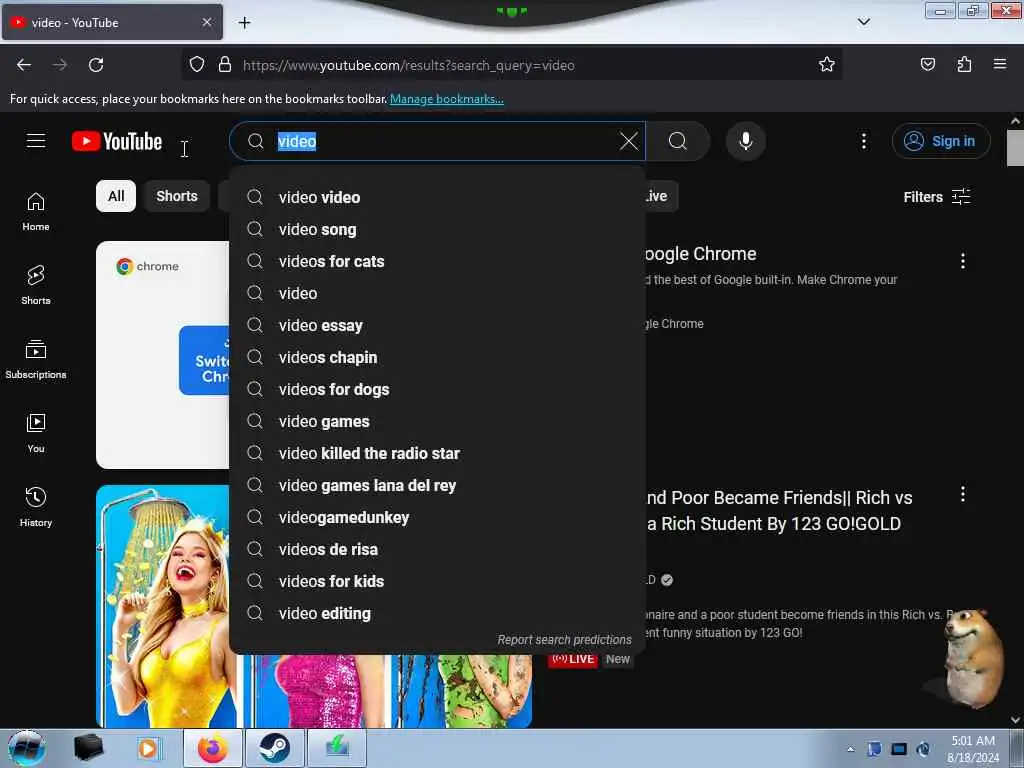Image resolution: width=1024 pixels, height=768 pixels.
Task: Choose the "video video" suggestion
Action: [437, 197]
